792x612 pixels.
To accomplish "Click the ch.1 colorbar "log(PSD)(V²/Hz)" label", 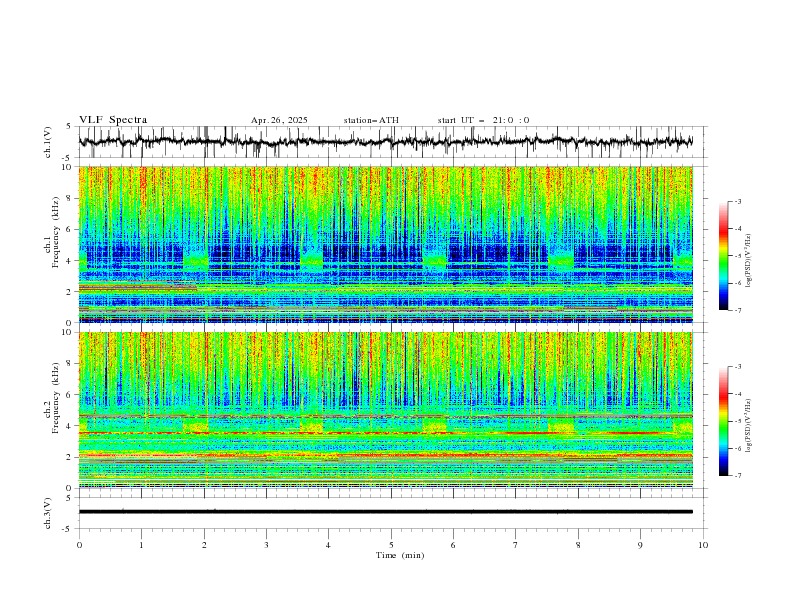I will tap(748, 261).
